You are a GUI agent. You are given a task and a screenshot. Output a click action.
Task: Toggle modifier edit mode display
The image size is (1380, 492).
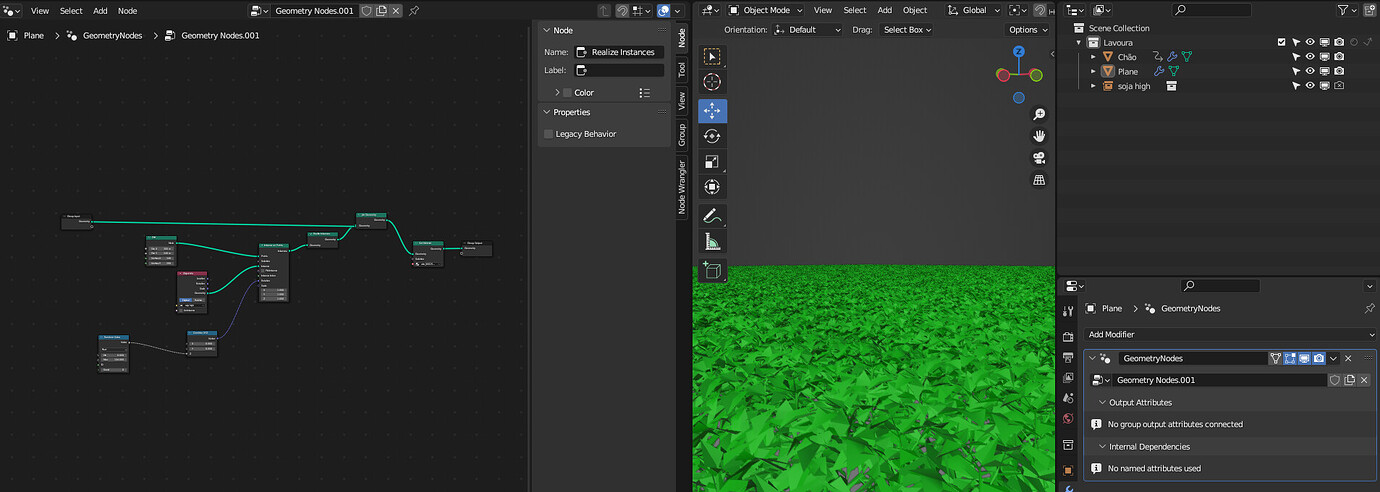click(x=1290, y=358)
